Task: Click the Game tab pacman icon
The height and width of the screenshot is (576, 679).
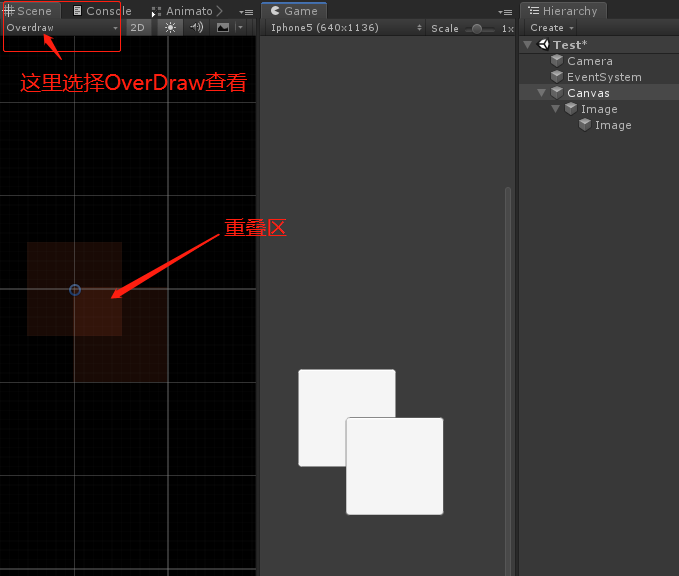Action: pyautogui.click(x=275, y=10)
